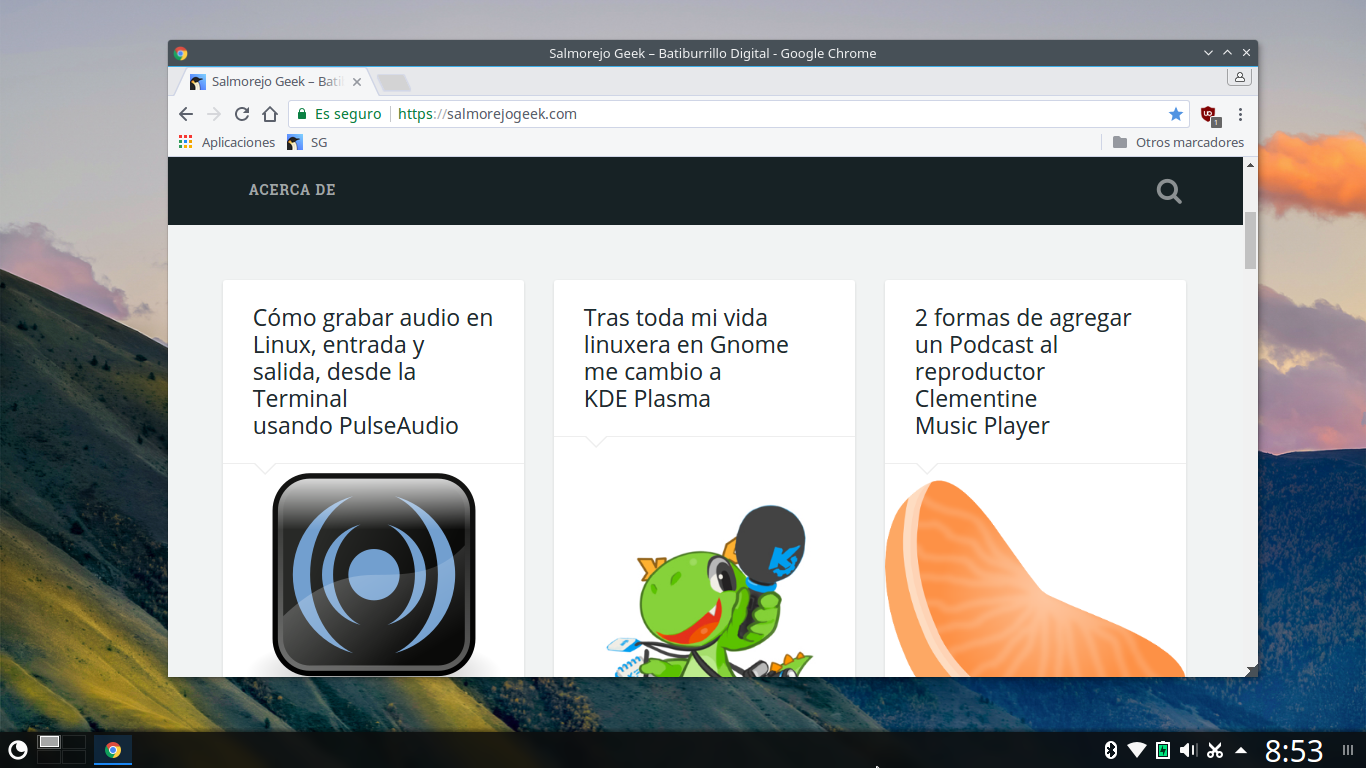Click the browser back arrow button
Screen dimensions: 1366x768
point(186,114)
